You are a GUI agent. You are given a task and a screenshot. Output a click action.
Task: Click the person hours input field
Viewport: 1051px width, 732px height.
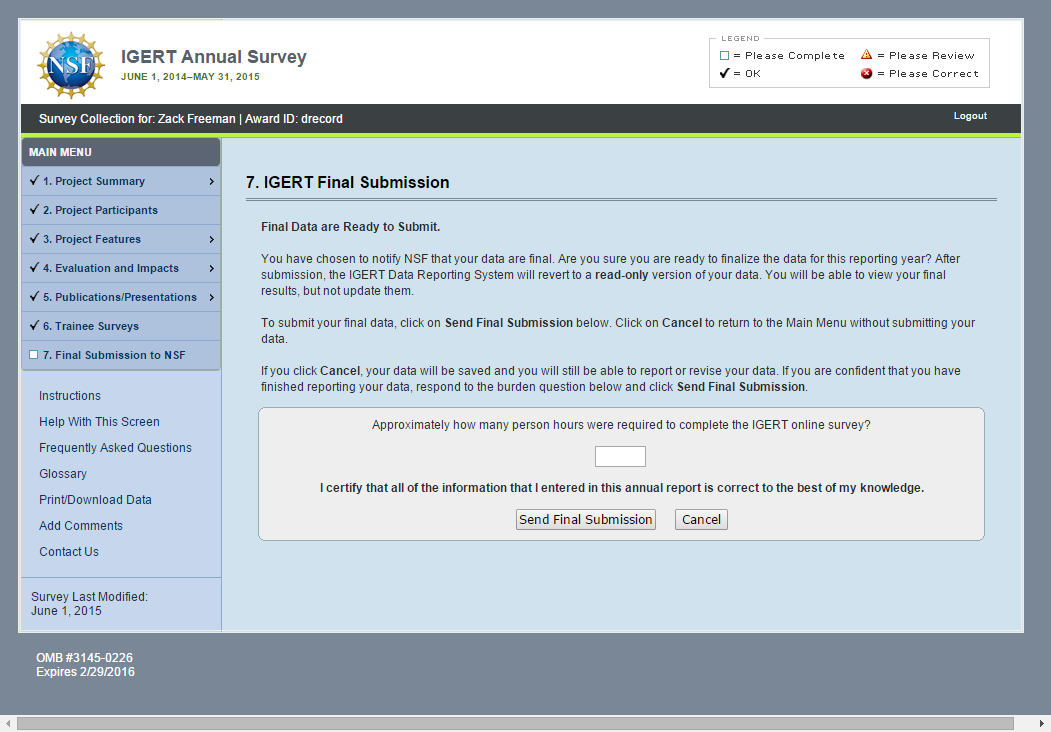coord(620,456)
